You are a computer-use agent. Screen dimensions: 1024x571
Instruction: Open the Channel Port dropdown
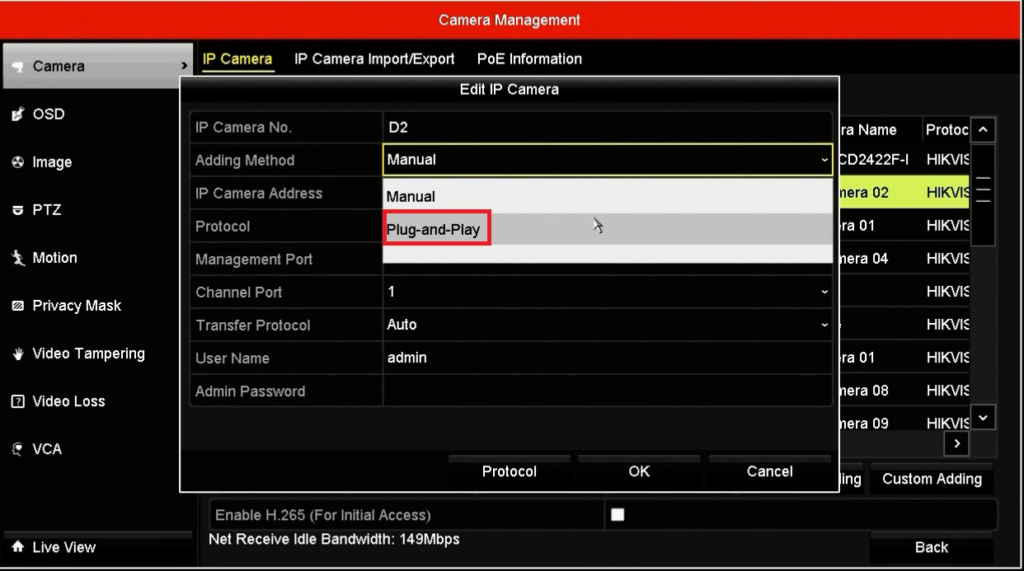(824, 292)
